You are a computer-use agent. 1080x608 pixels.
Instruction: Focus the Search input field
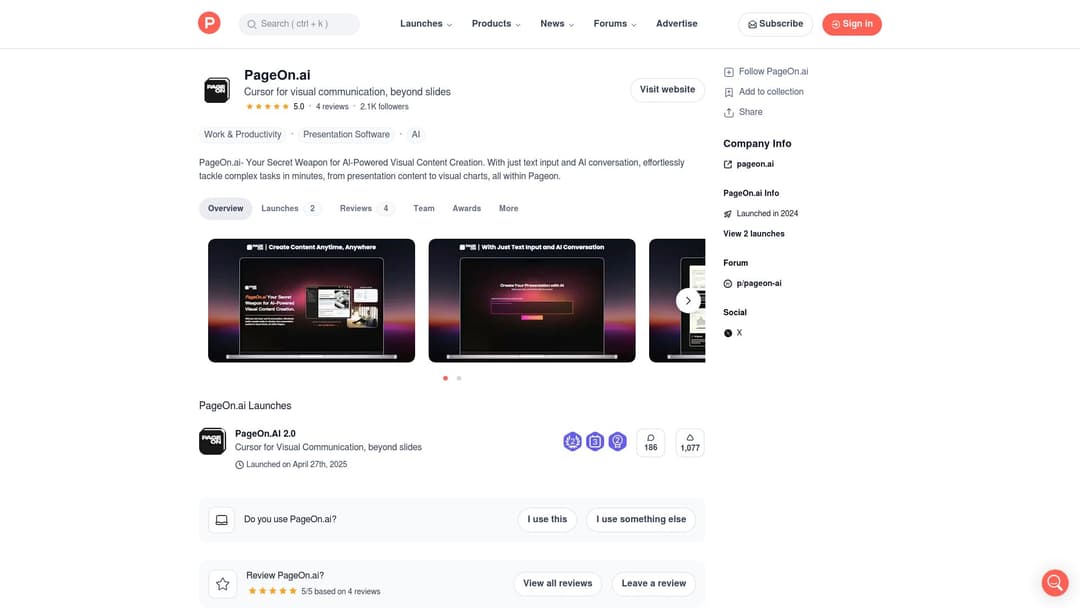pos(299,24)
